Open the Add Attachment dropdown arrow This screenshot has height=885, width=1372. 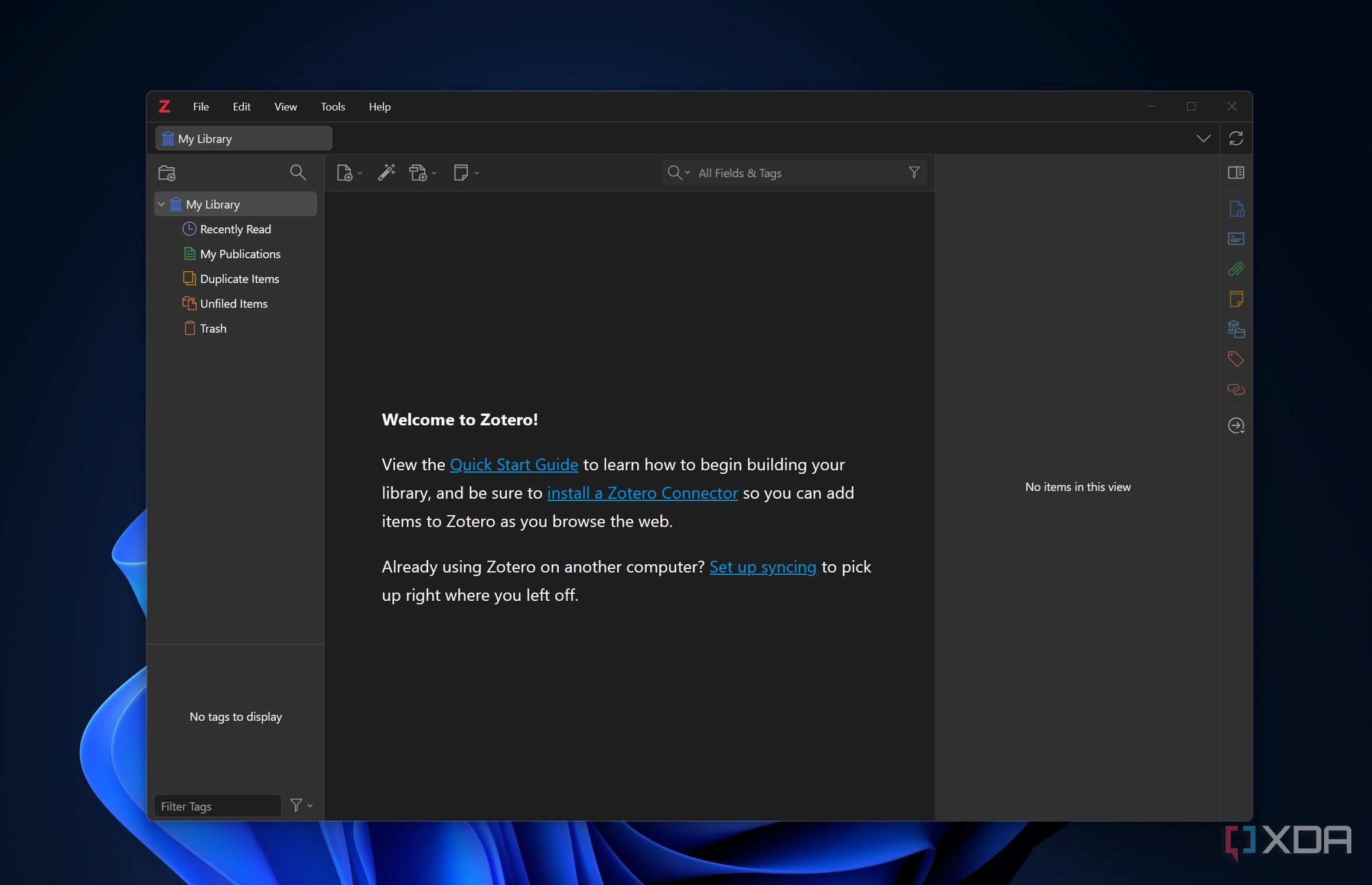(x=434, y=173)
